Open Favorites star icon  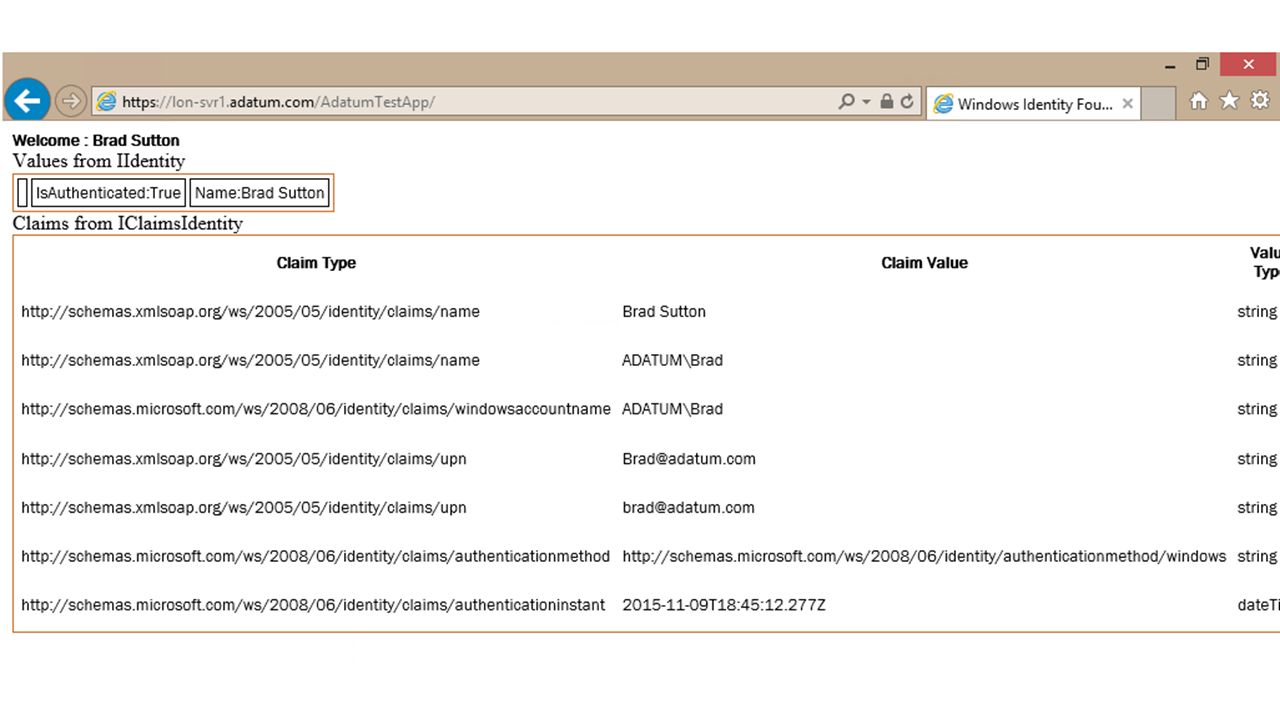[1229, 101]
